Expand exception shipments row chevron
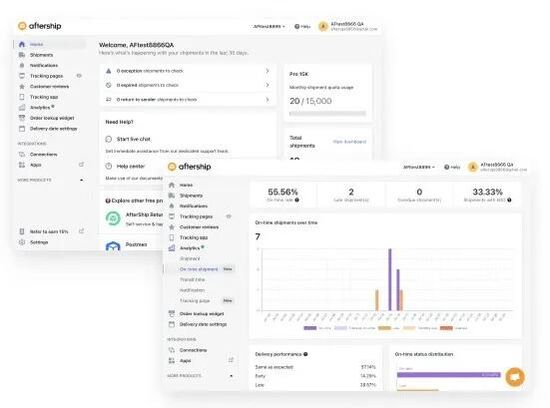This screenshot has height=408, width=550. [x=267, y=71]
